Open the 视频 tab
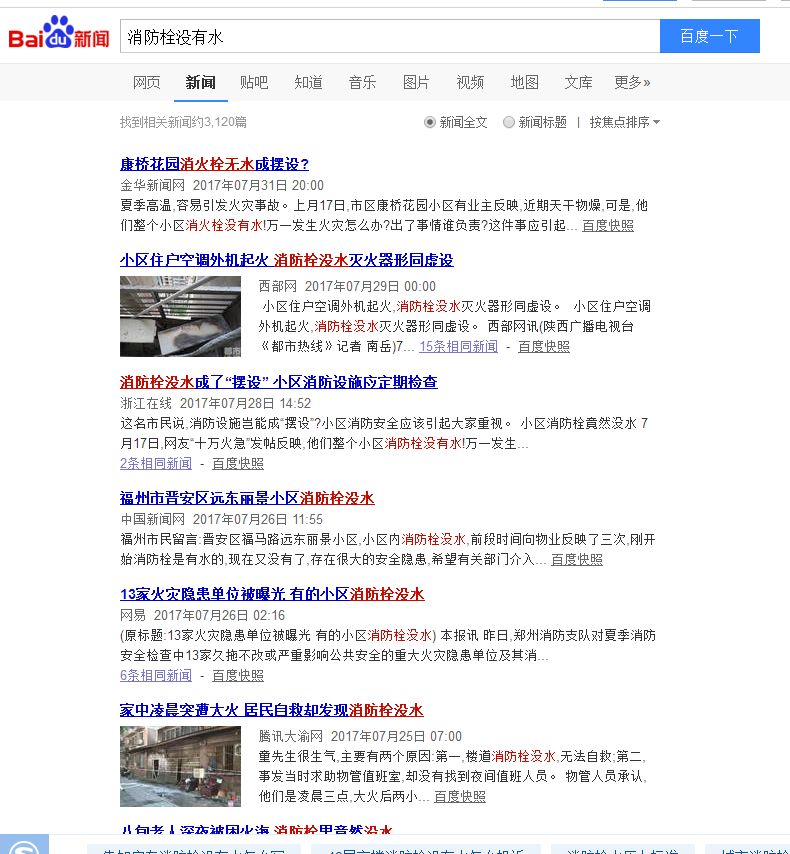 click(x=470, y=82)
